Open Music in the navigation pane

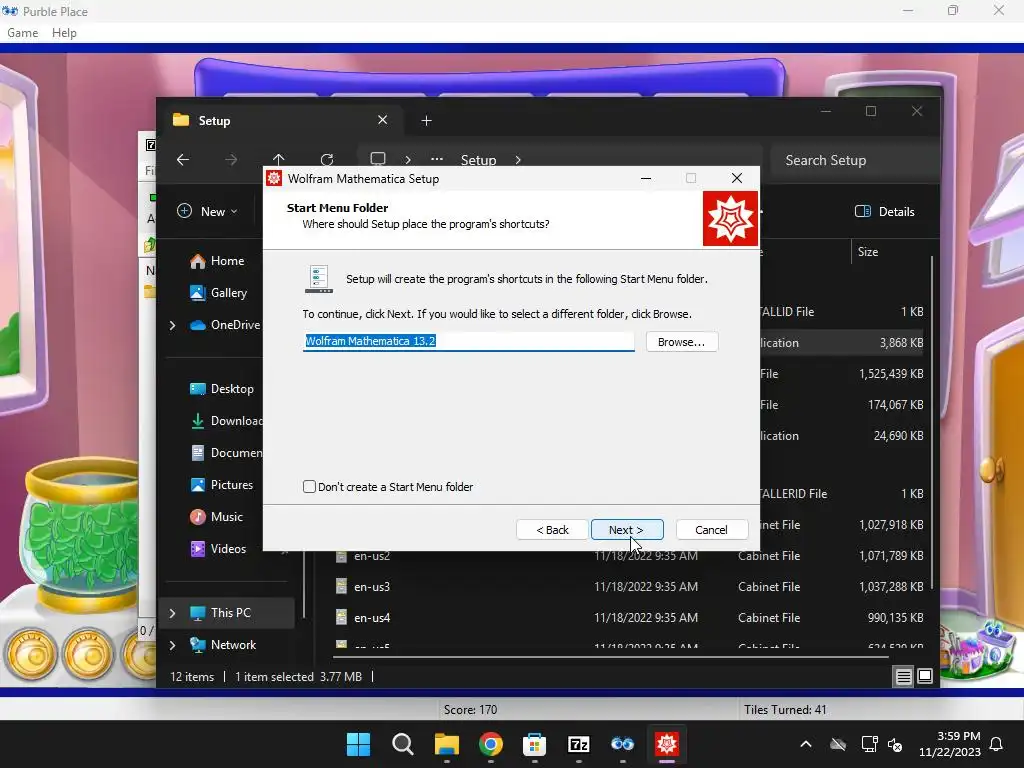point(217,517)
